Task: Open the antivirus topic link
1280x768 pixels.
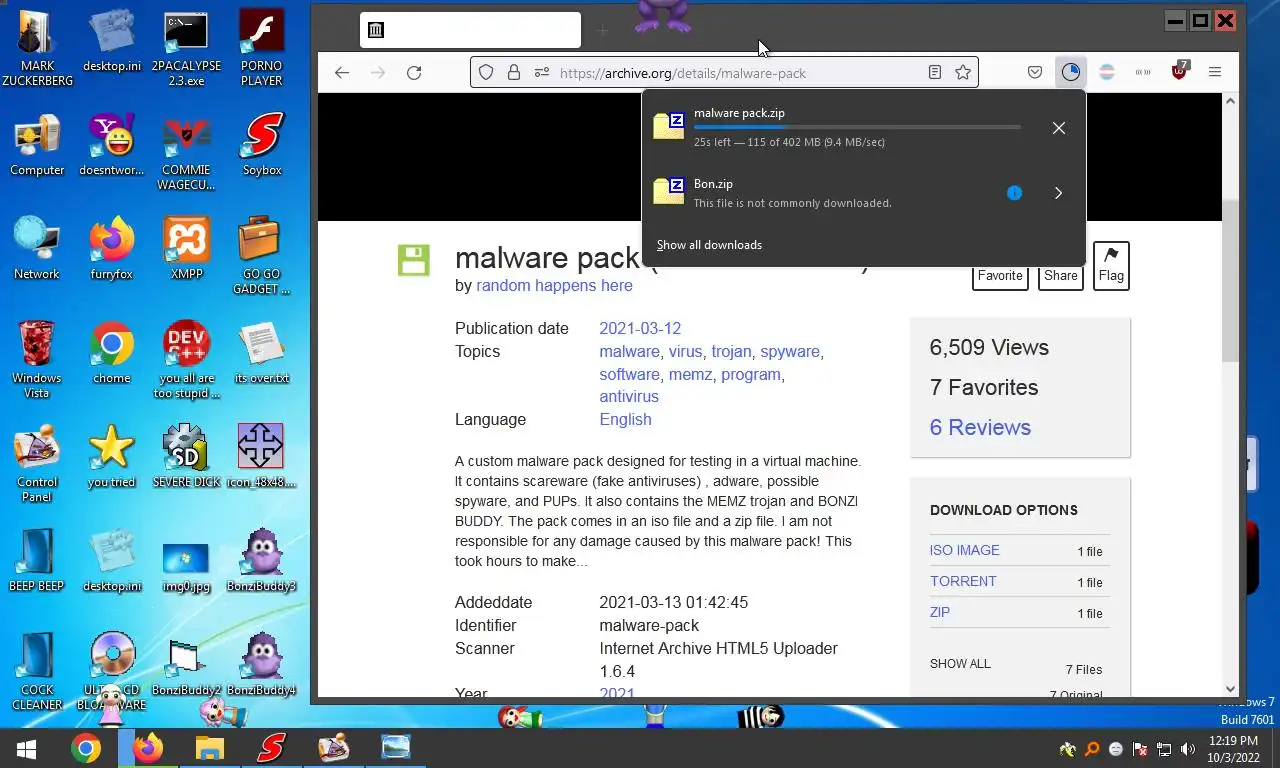Action: coord(629,396)
